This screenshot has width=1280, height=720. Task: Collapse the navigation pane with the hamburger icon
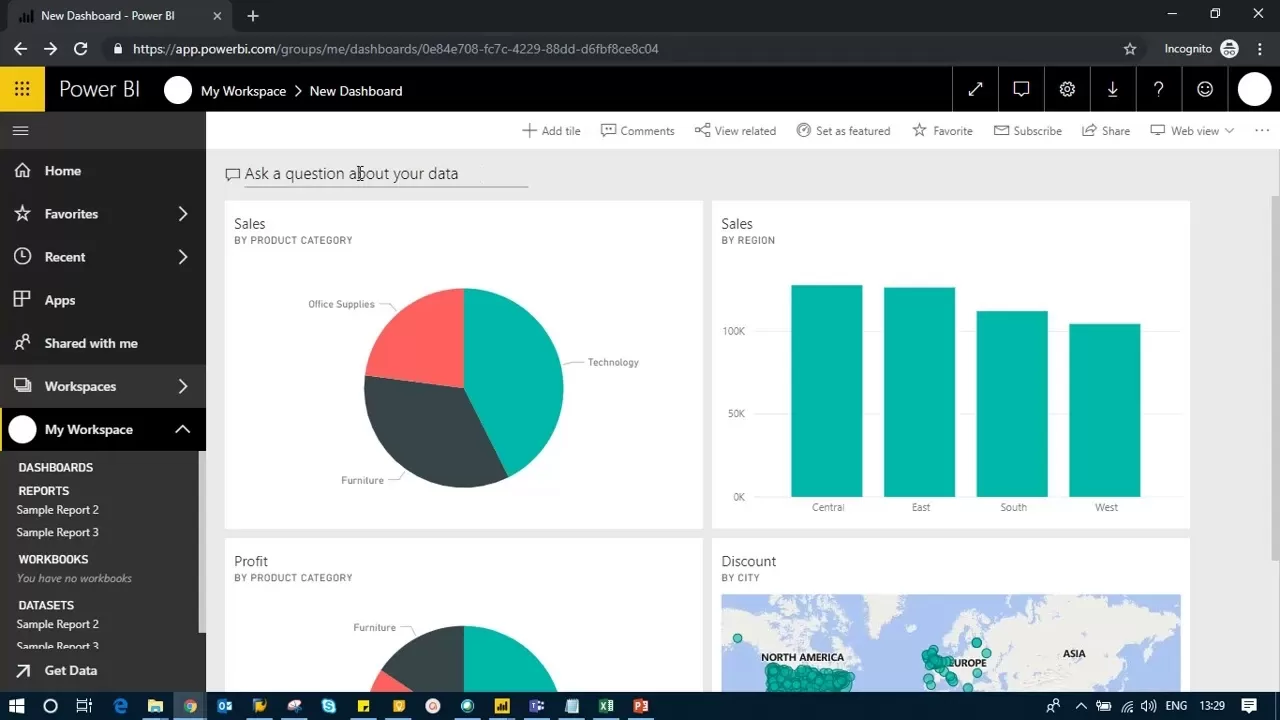click(x=20, y=130)
